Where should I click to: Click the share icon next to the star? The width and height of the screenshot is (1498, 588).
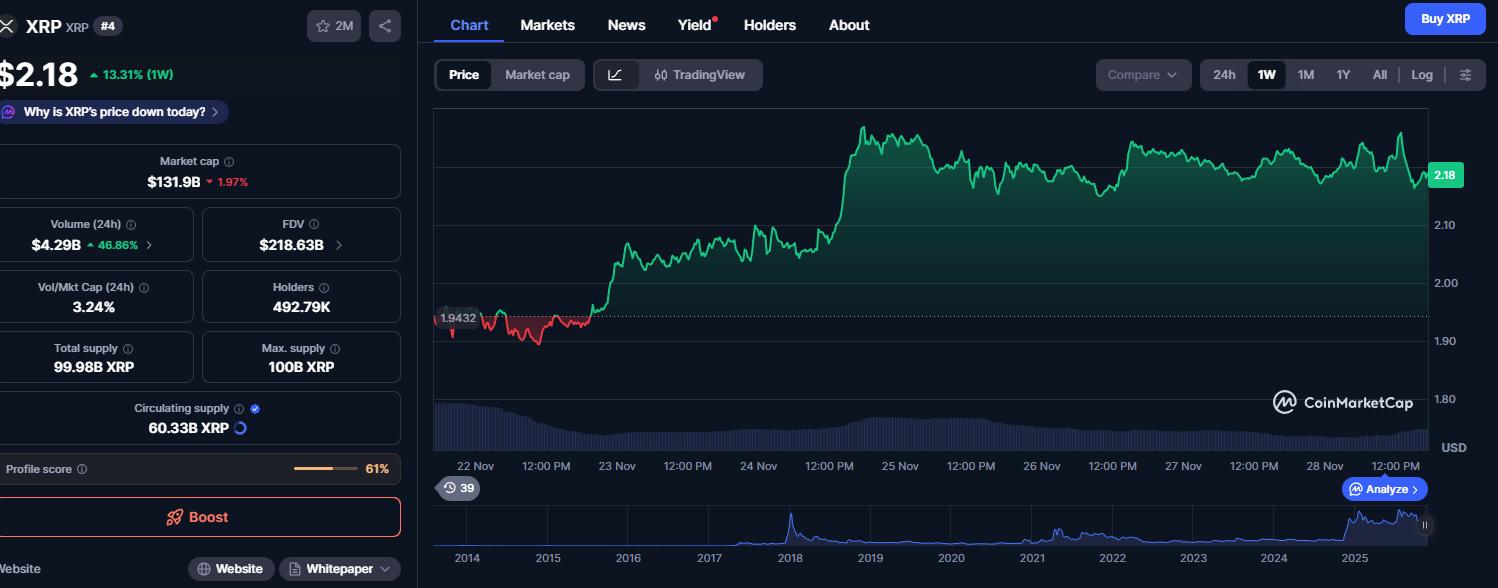(x=385, y=25)
